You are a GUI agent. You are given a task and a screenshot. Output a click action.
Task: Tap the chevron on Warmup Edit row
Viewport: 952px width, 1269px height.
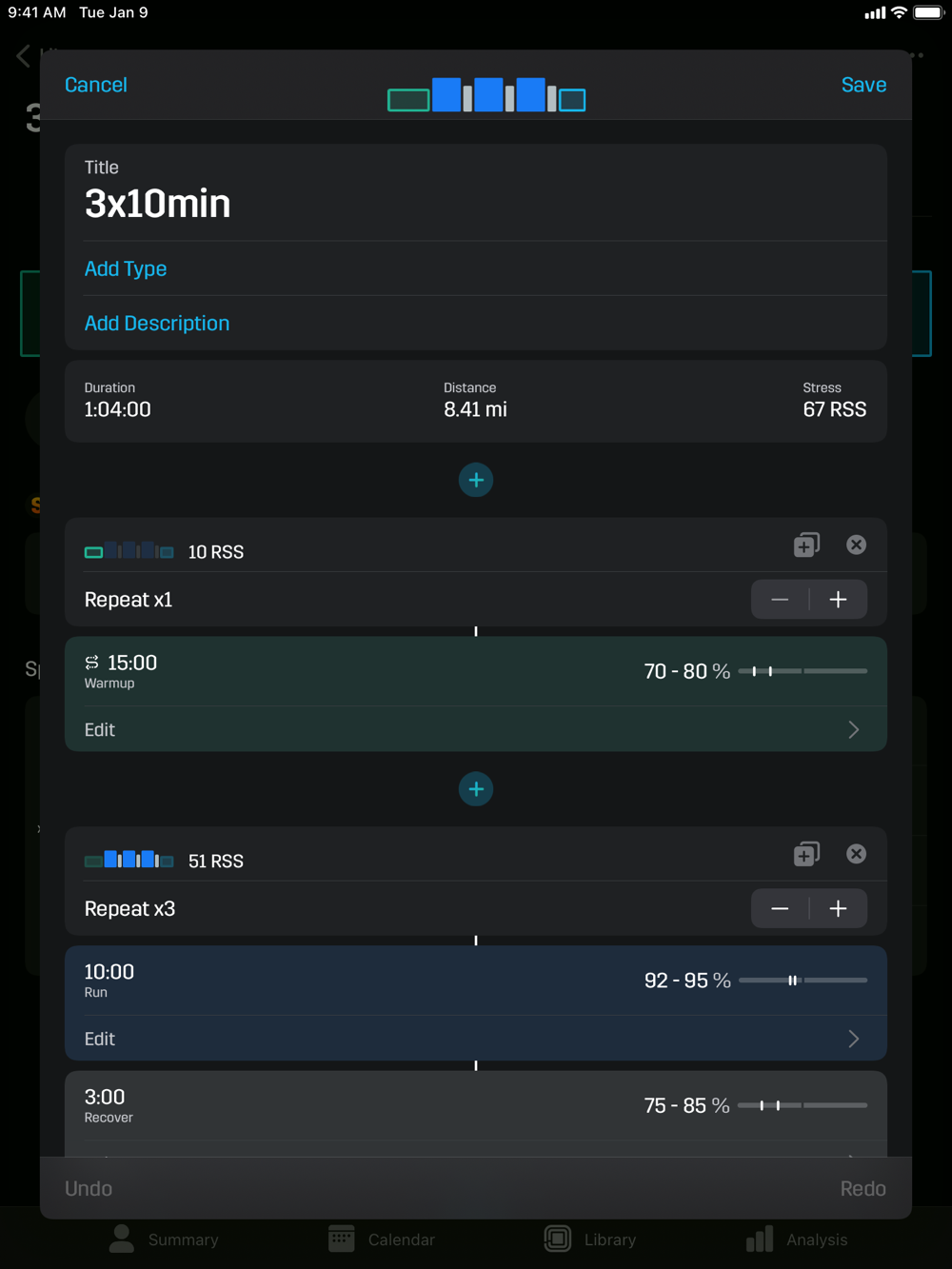point(854,729)
